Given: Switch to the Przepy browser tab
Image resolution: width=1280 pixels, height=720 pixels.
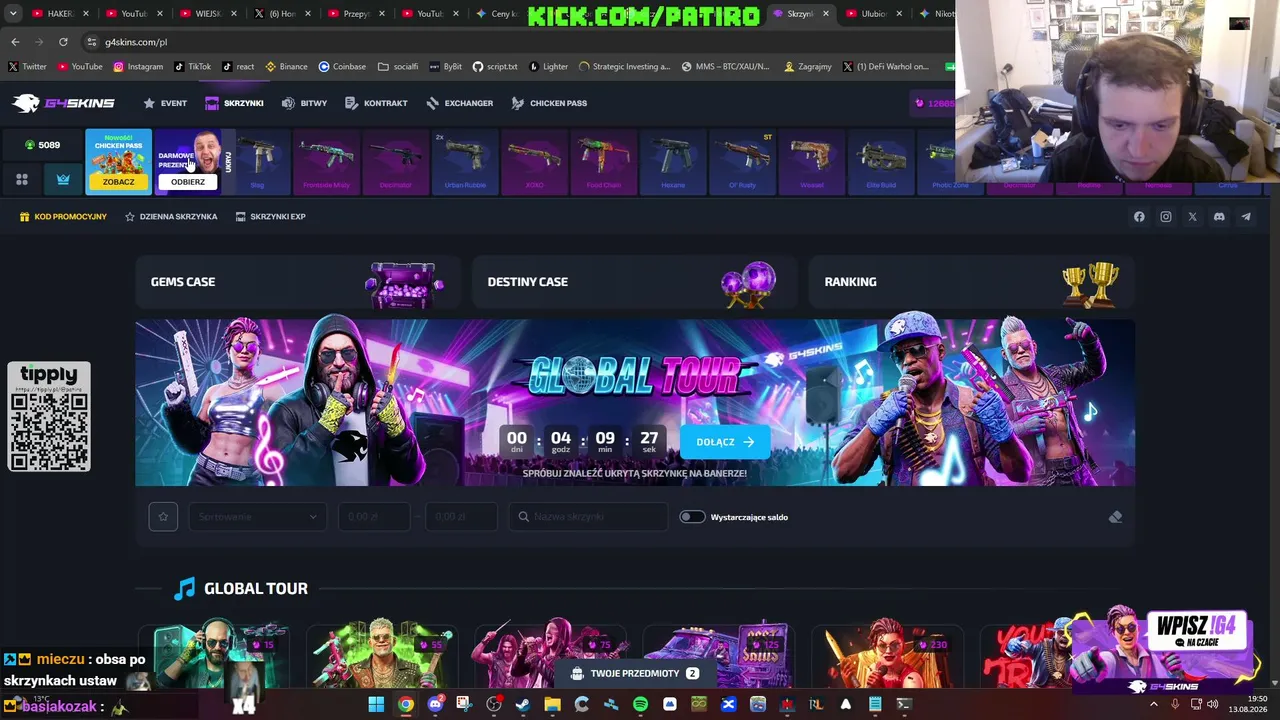Looking at the screenshot, I should coord(357,14).
